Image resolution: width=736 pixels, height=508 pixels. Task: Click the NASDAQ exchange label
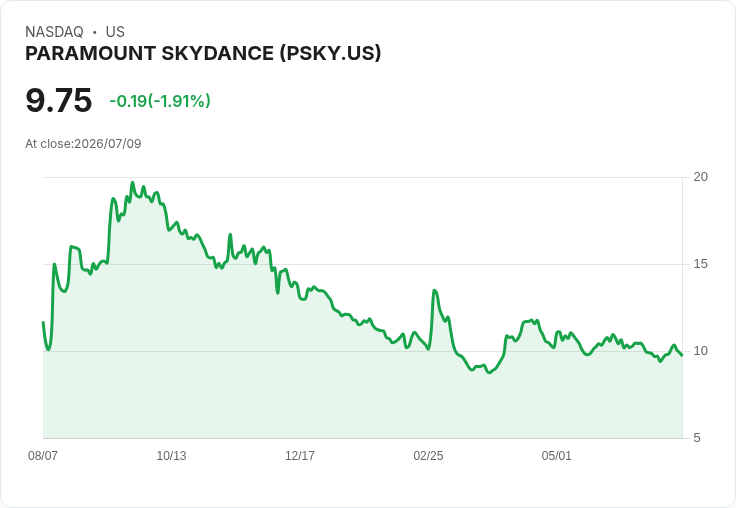[x=54, y=32]
